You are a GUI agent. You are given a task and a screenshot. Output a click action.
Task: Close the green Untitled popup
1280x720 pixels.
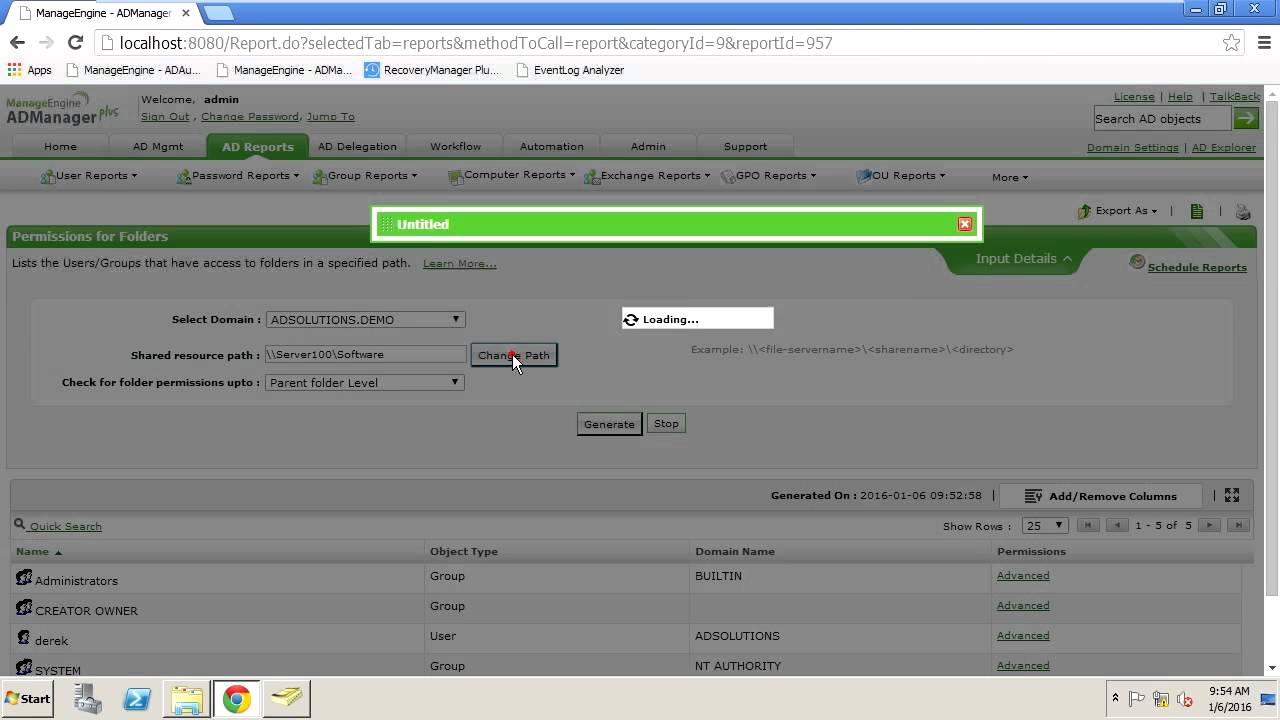tap(965, 224)
